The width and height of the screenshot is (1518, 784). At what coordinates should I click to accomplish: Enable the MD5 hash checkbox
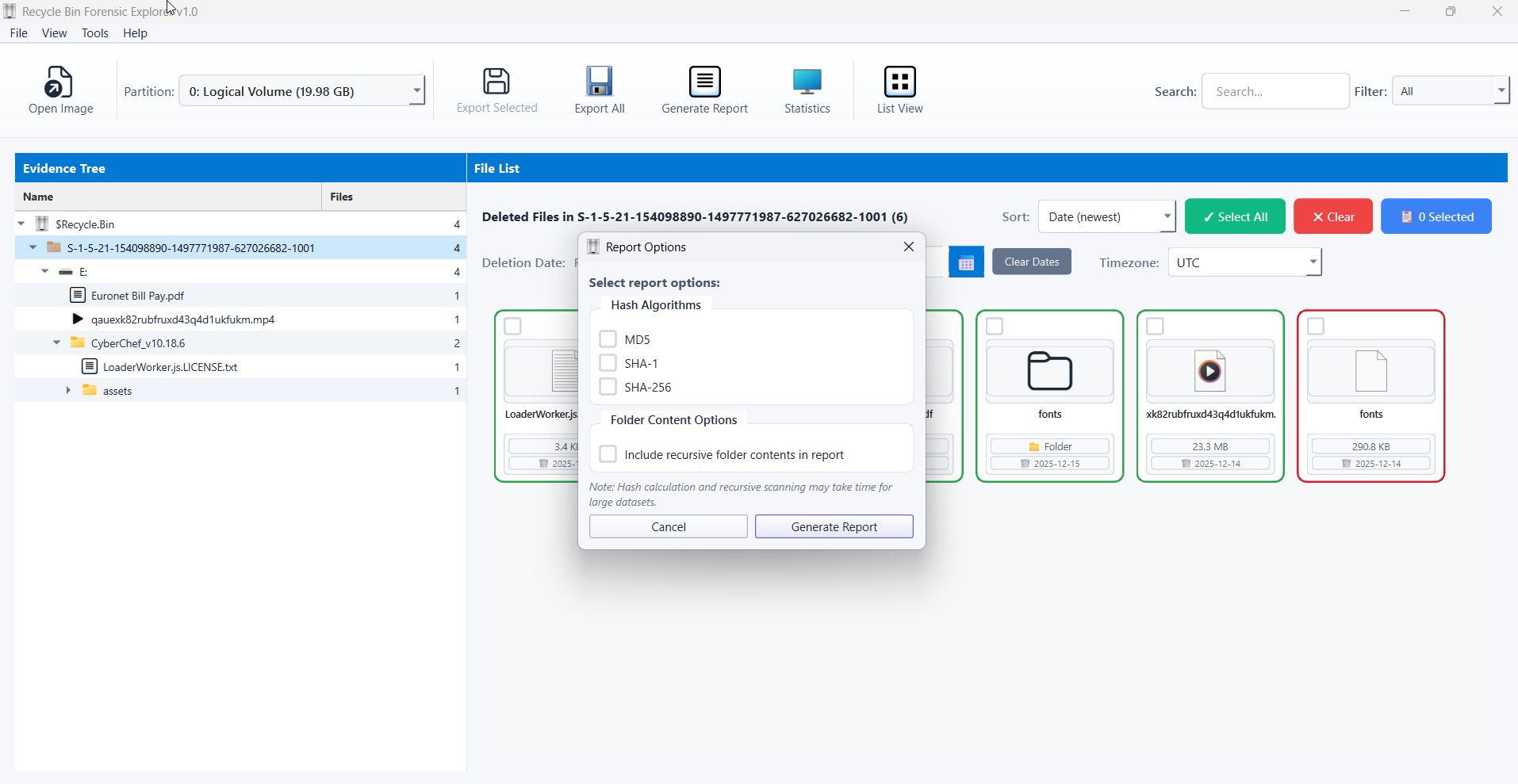click(x=608, y=339)
